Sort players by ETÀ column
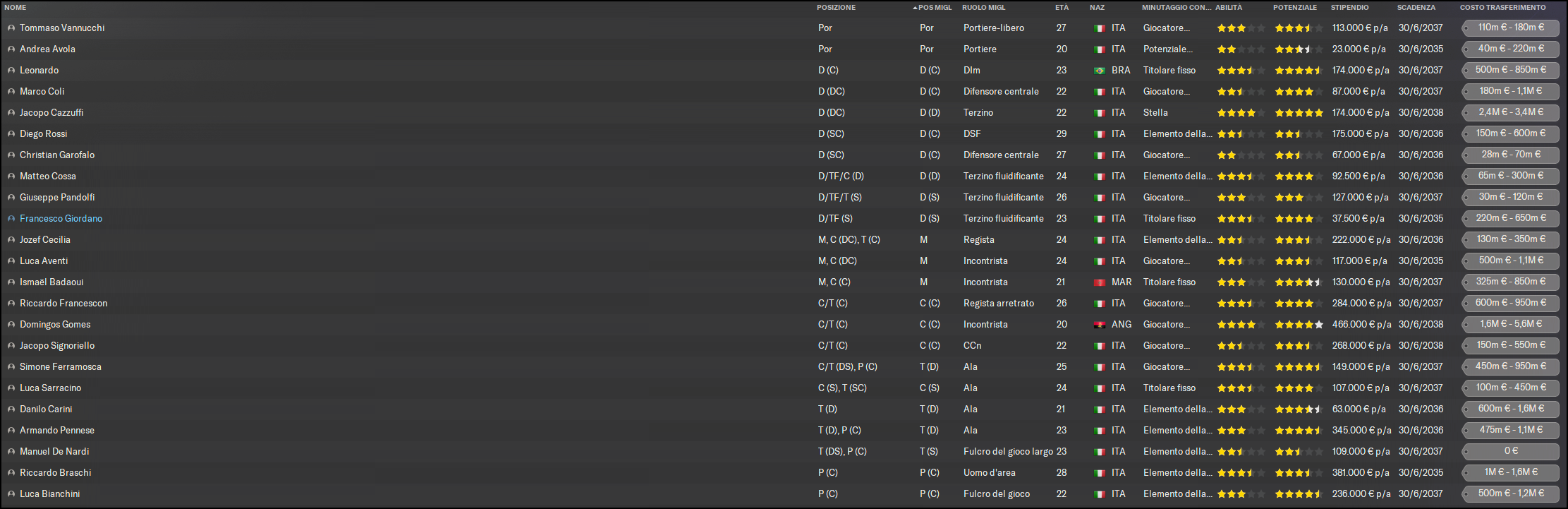Viewport: 1568px width, 509px height. (1062, 8)
